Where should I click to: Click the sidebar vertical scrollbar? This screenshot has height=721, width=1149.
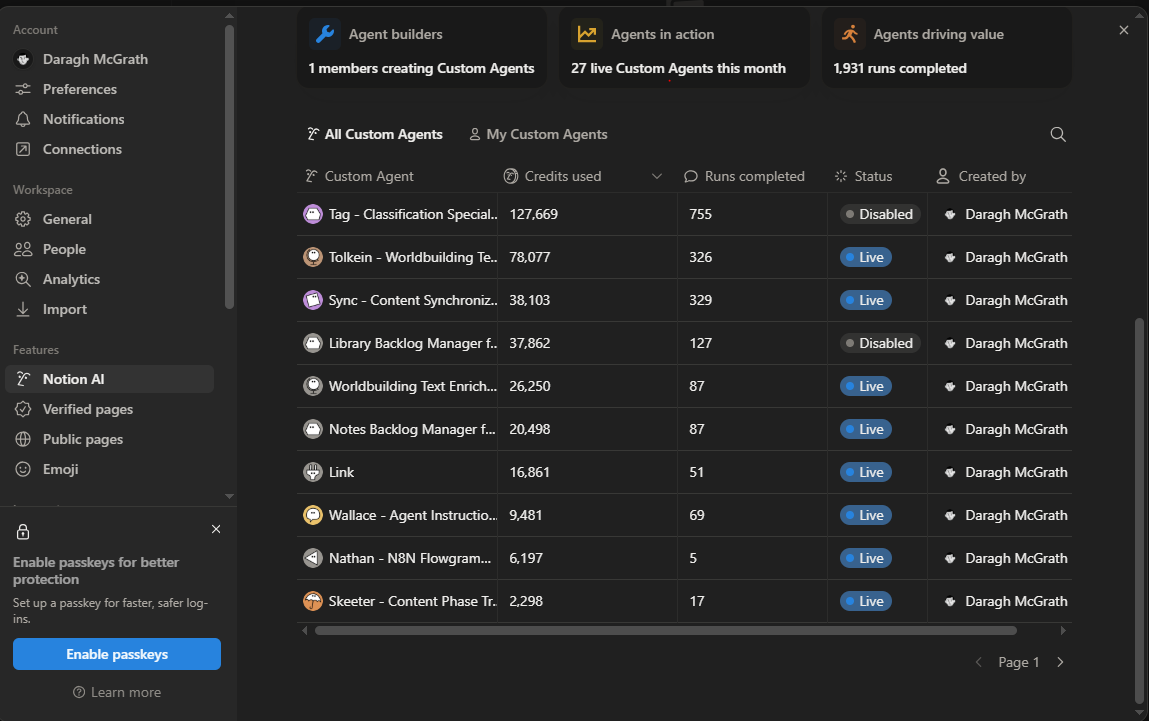pyautogui.click(x=229, y=167)
